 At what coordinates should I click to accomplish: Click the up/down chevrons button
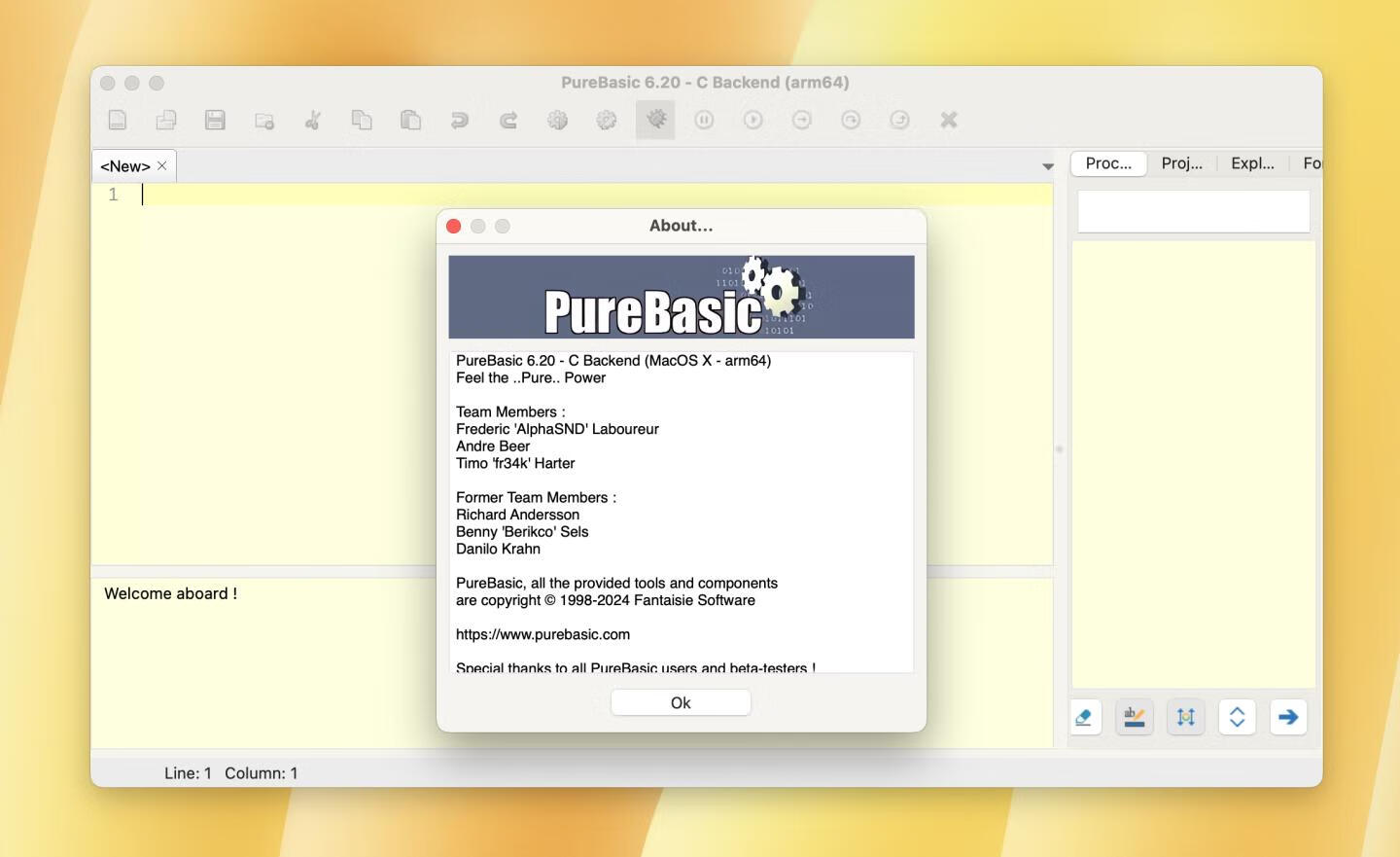point(1238,718)
